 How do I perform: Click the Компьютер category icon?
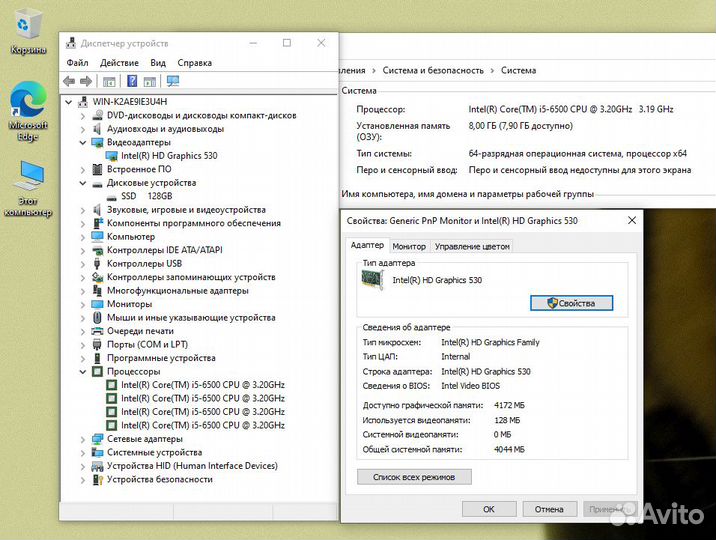(x=97, y=236)
